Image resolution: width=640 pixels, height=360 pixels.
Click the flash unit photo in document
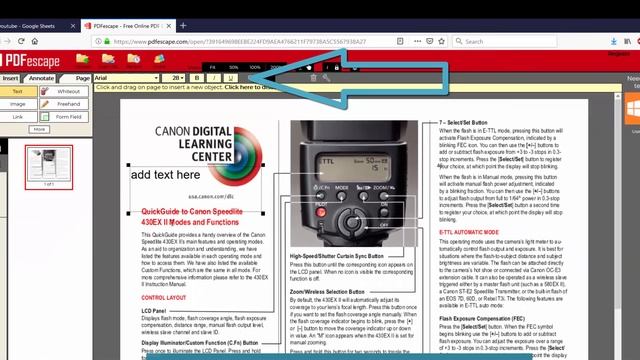(x=354, y=183)
